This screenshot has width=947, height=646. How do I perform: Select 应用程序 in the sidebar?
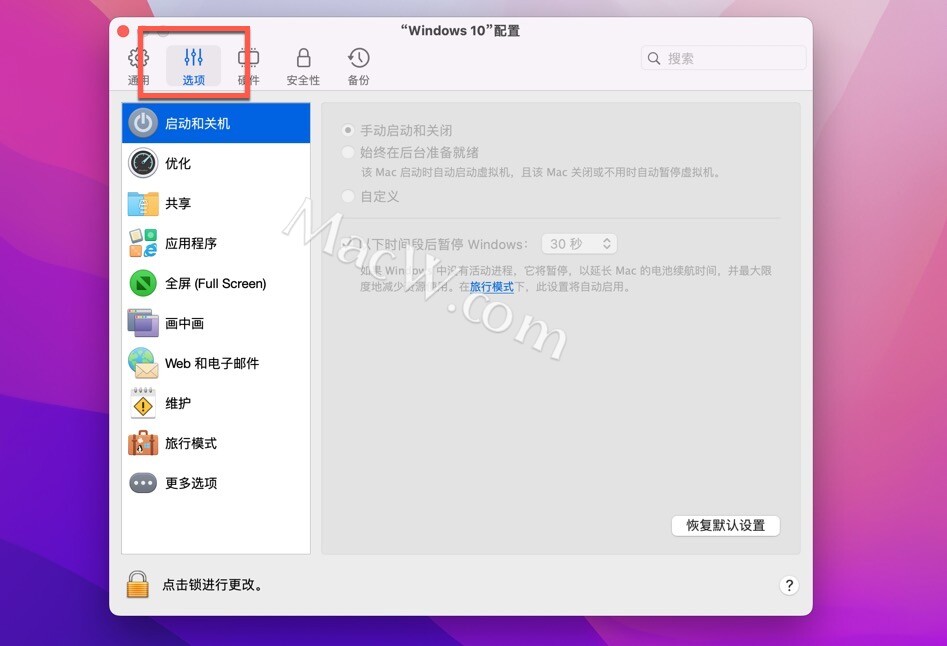216,243
